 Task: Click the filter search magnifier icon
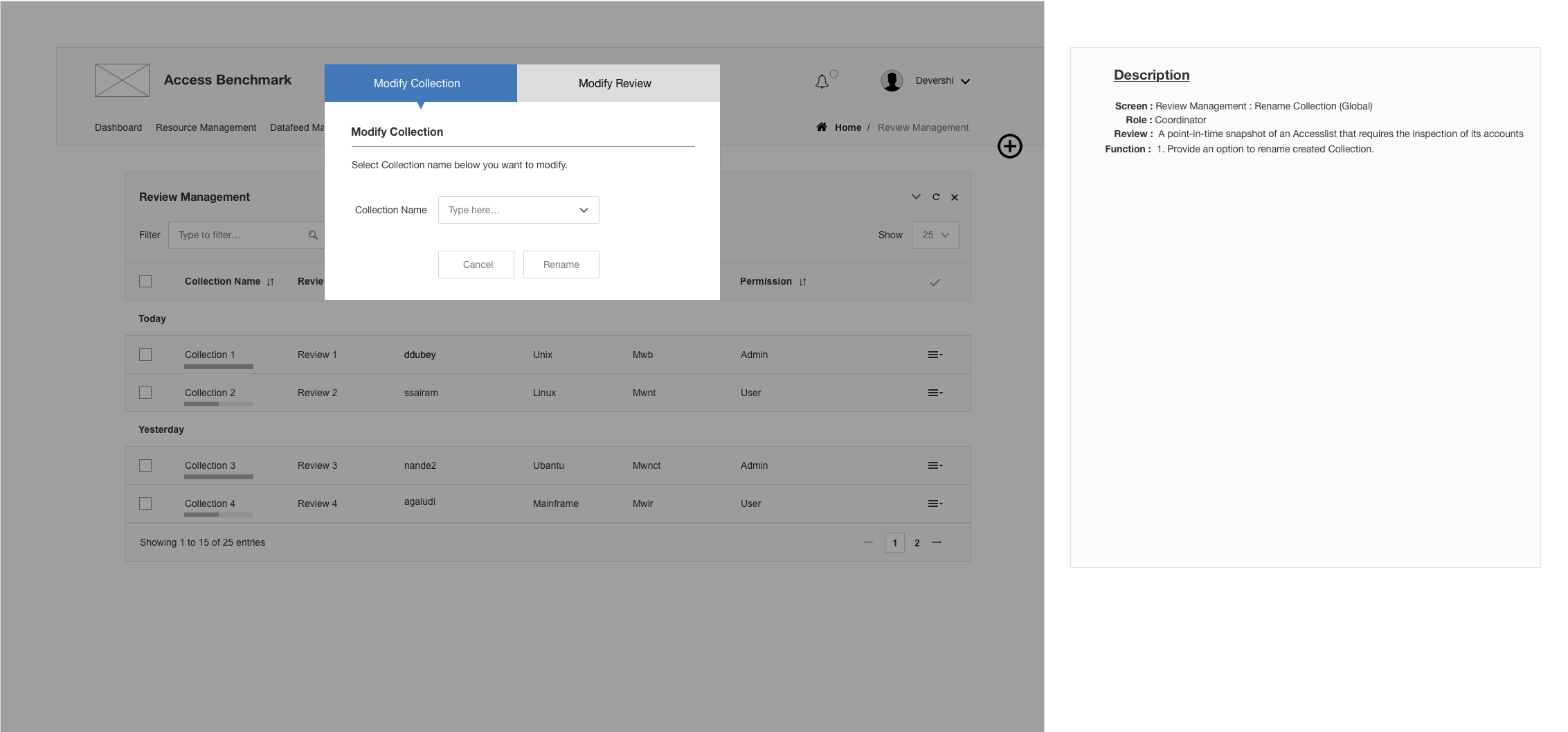[313, 235]
